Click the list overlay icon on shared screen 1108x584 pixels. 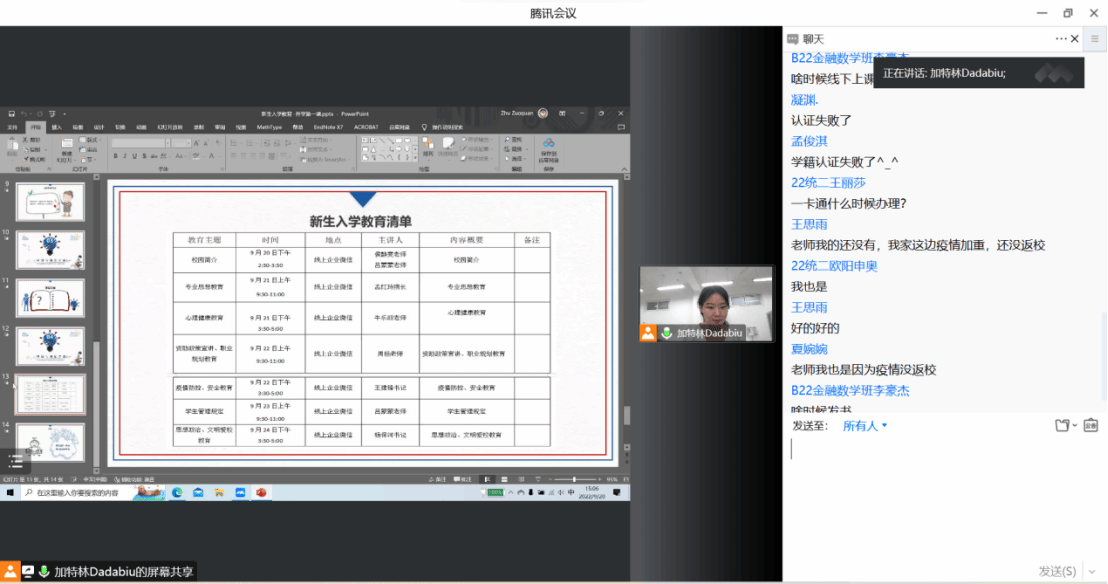click(x=15, y=460)
